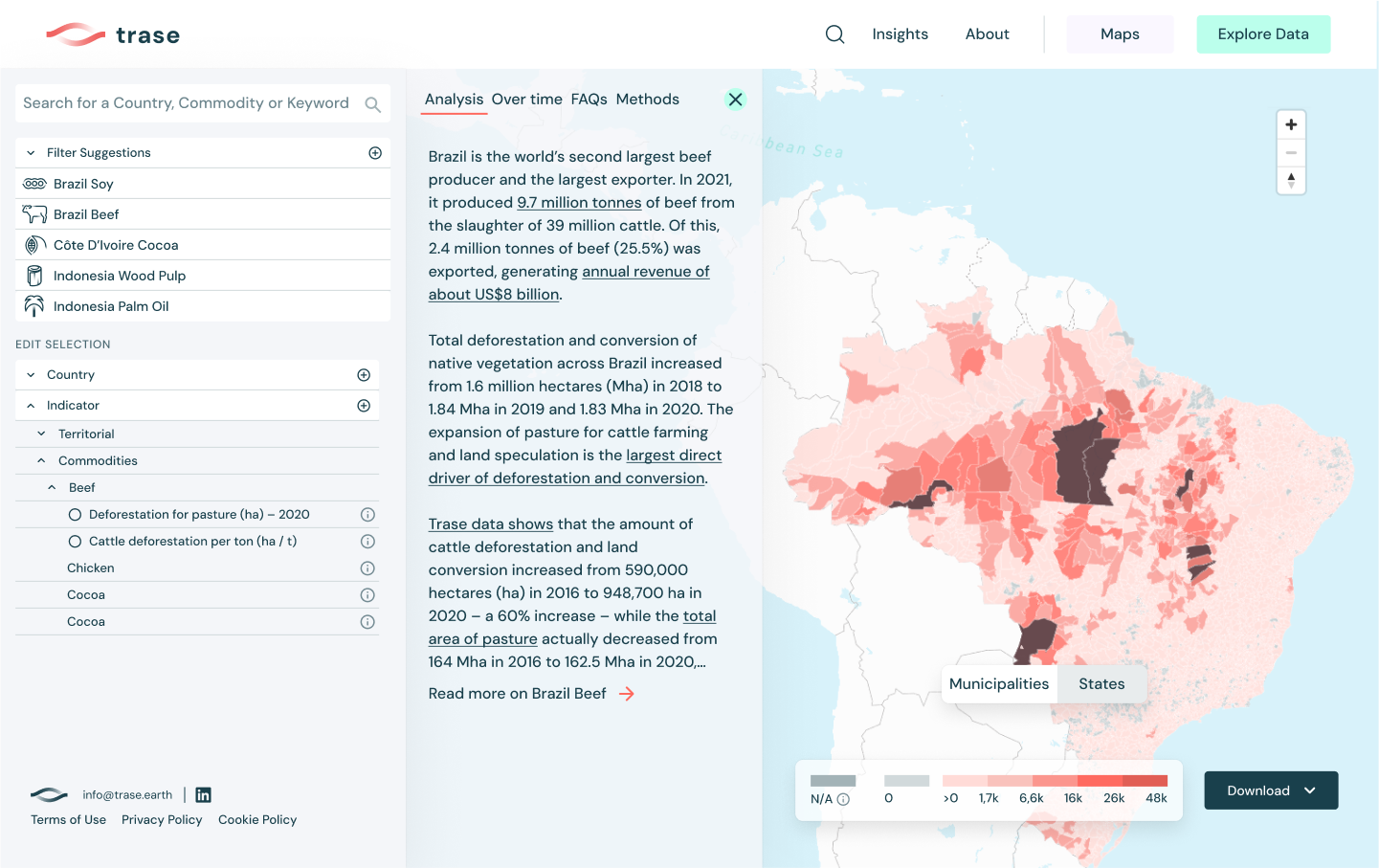Open the Over time tab
Viewport: 1379px width, 868px height.
click(x=526, y=100)
